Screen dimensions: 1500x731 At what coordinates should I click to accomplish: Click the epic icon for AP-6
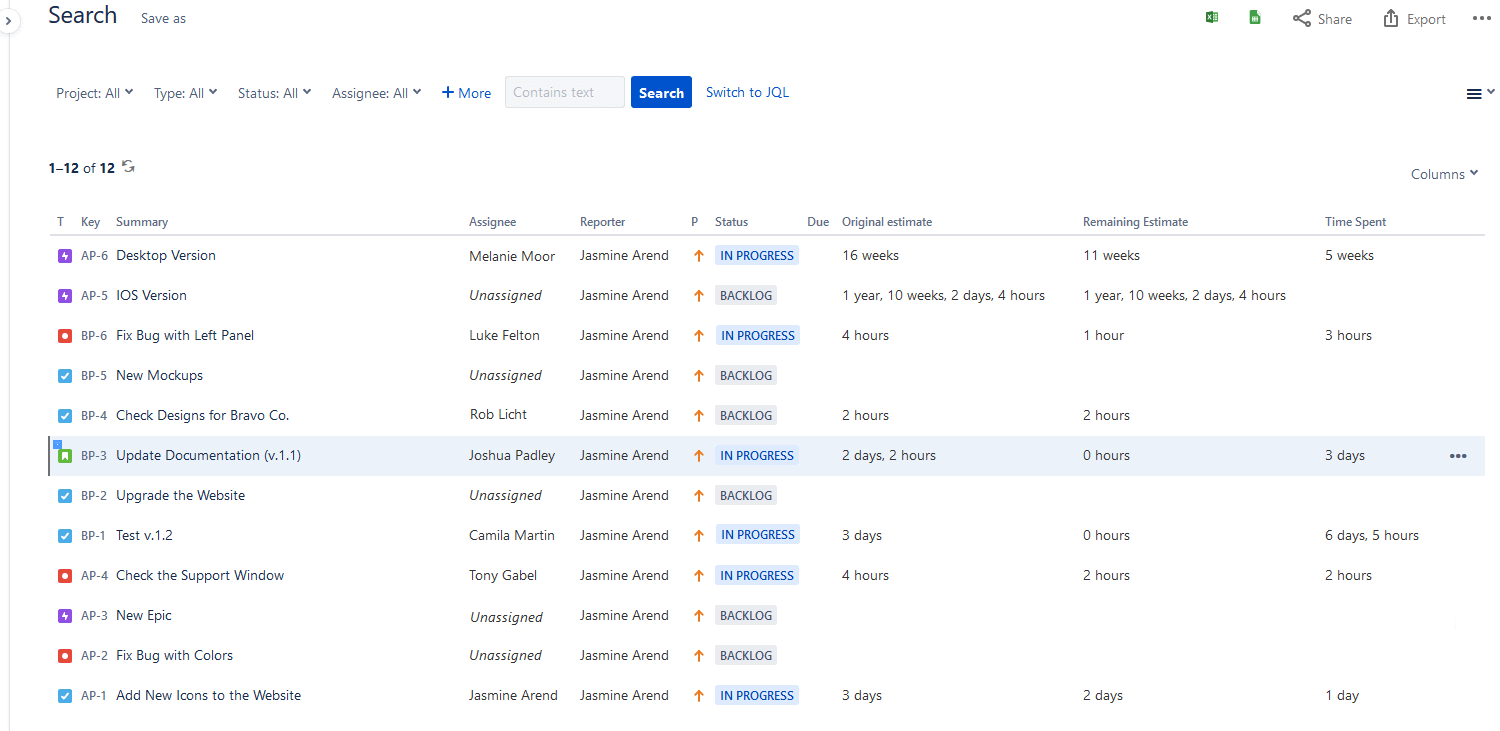[x=65, y=256]
